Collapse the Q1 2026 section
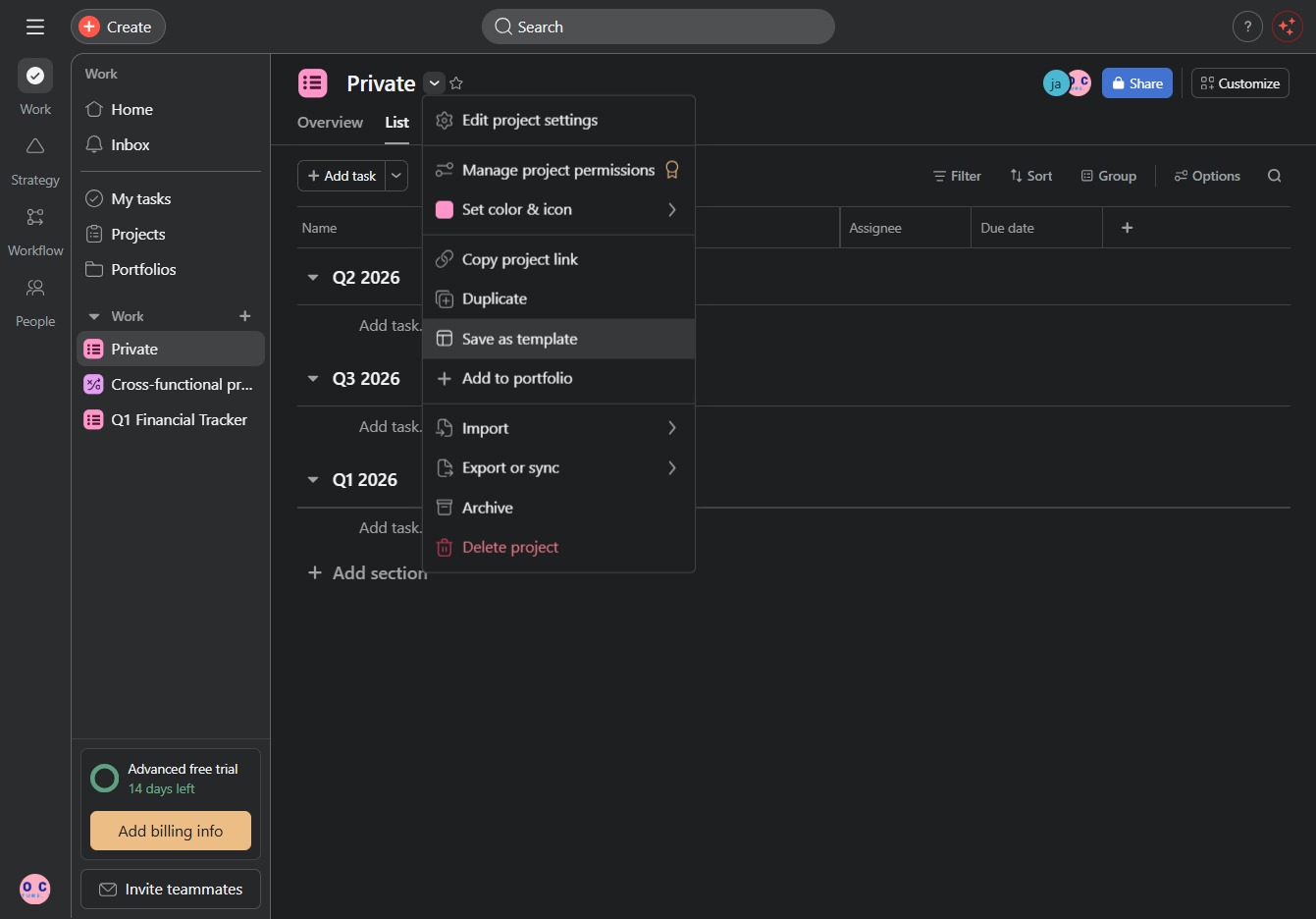The width and height of the screenshot is (1316, 919). 313,480
